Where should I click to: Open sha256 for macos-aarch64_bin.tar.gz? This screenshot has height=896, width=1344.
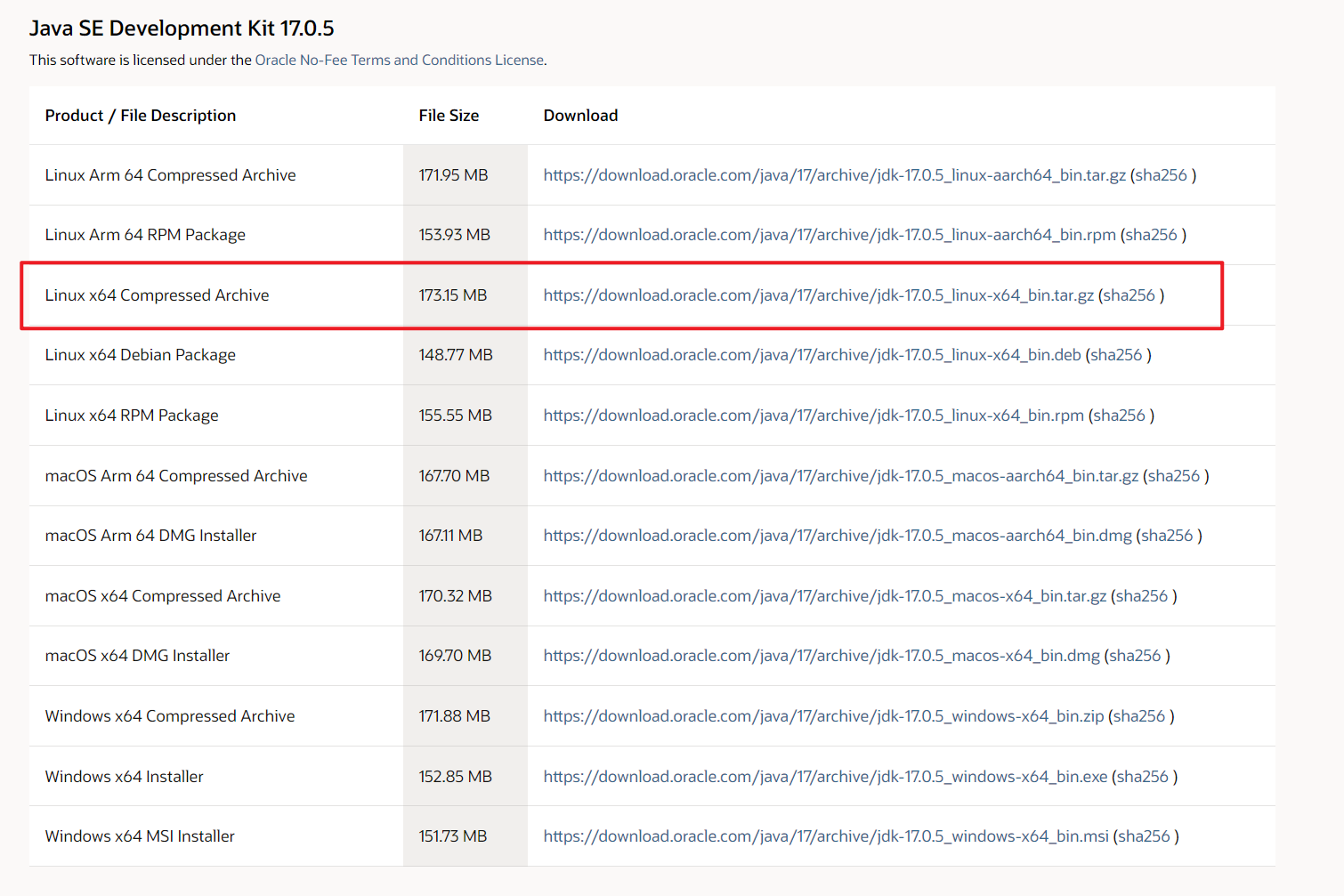coord(1174,476)
